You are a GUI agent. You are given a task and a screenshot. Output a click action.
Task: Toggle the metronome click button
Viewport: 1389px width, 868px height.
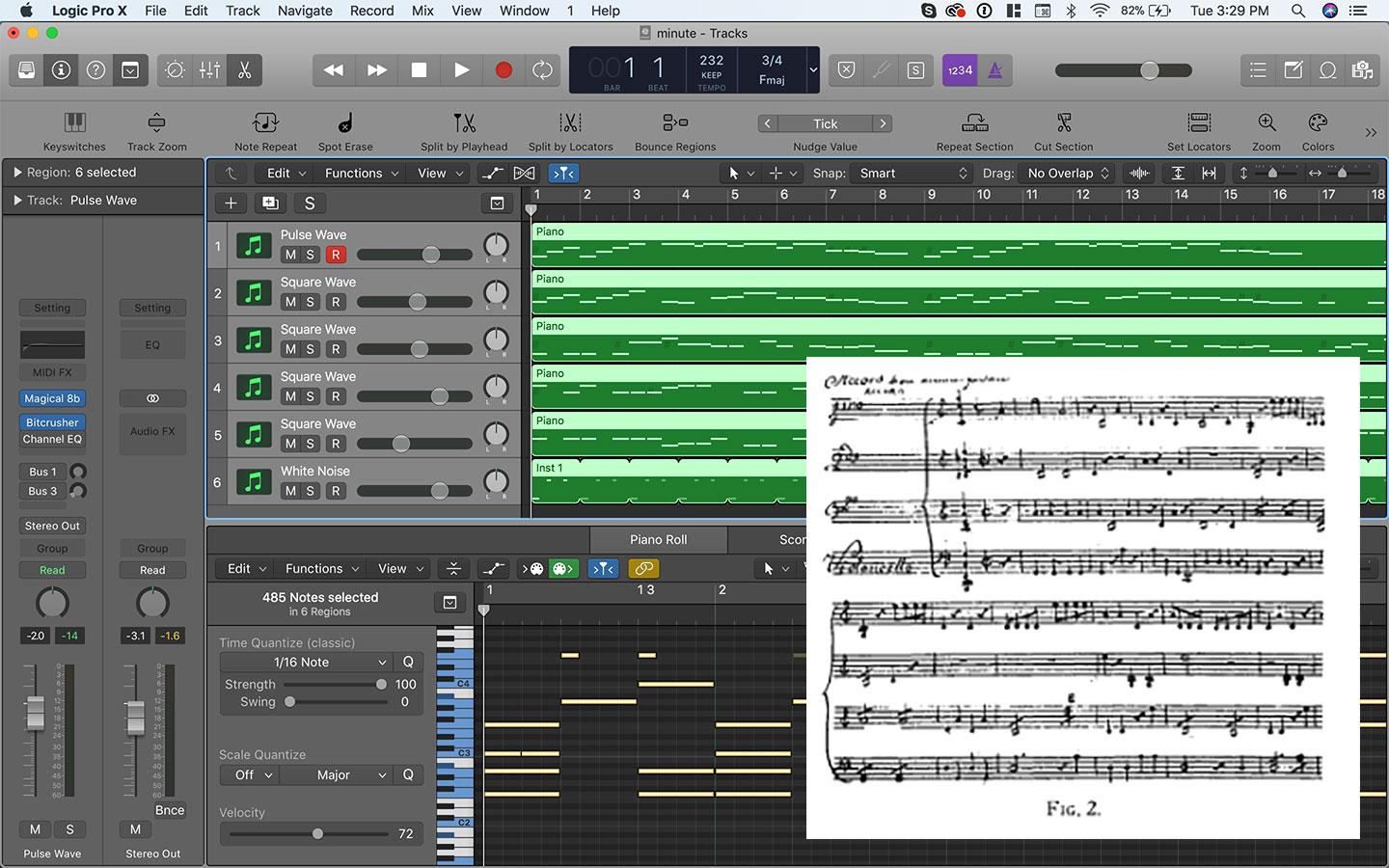point(994,70)
